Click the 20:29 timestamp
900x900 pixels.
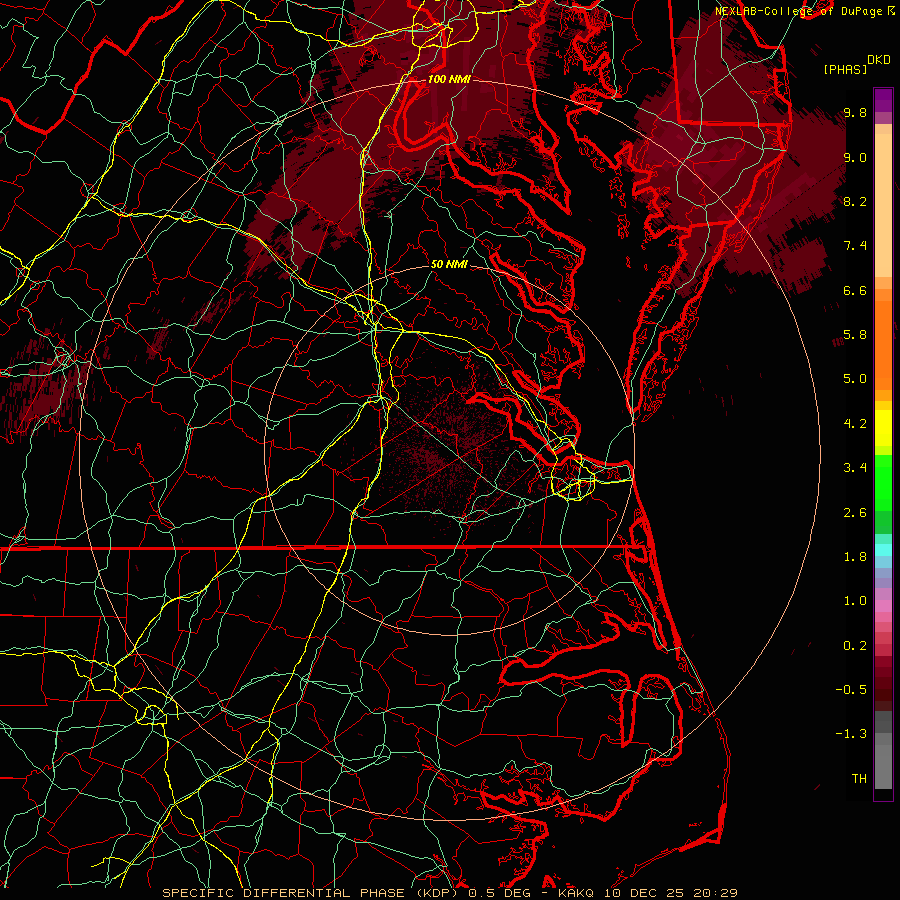715,893
